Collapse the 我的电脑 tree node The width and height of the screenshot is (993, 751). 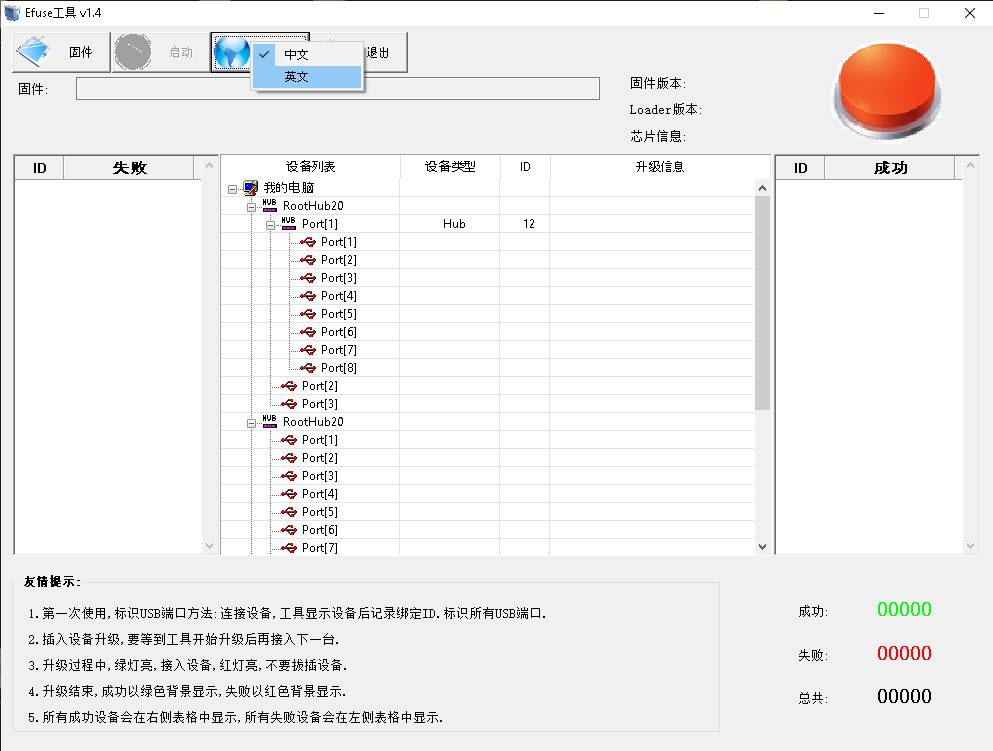[x=235, y=187]
